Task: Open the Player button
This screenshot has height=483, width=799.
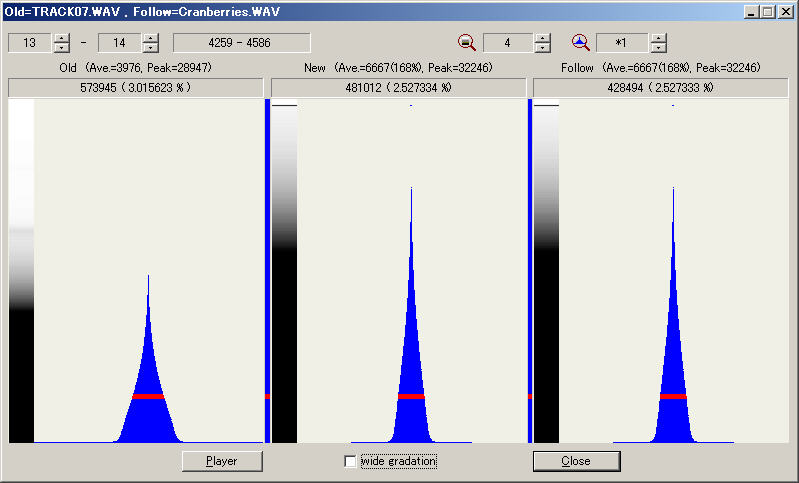Action: [222, 461]
